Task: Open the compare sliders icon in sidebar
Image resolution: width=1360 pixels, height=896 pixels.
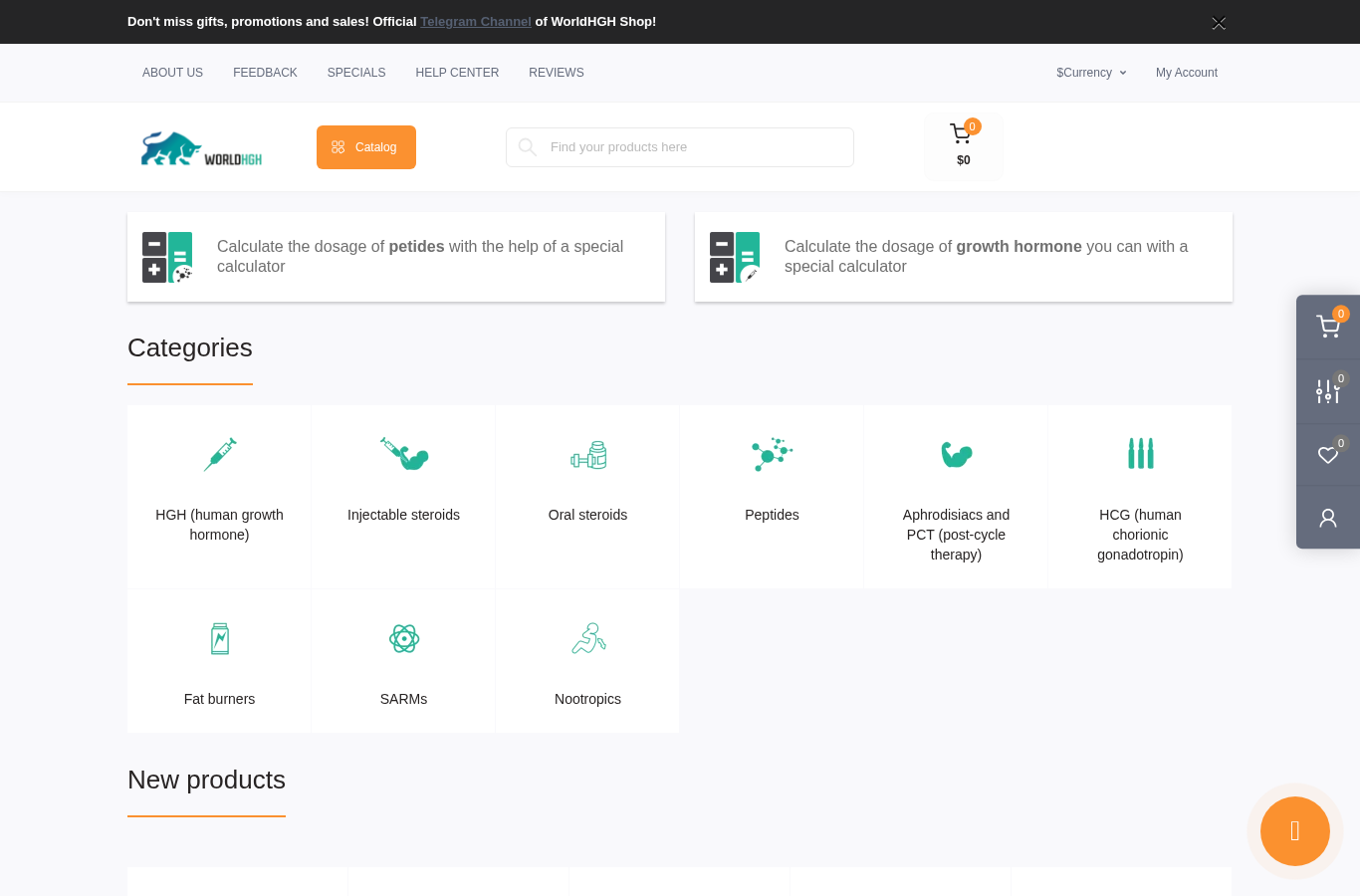Action: [1328, 391]
